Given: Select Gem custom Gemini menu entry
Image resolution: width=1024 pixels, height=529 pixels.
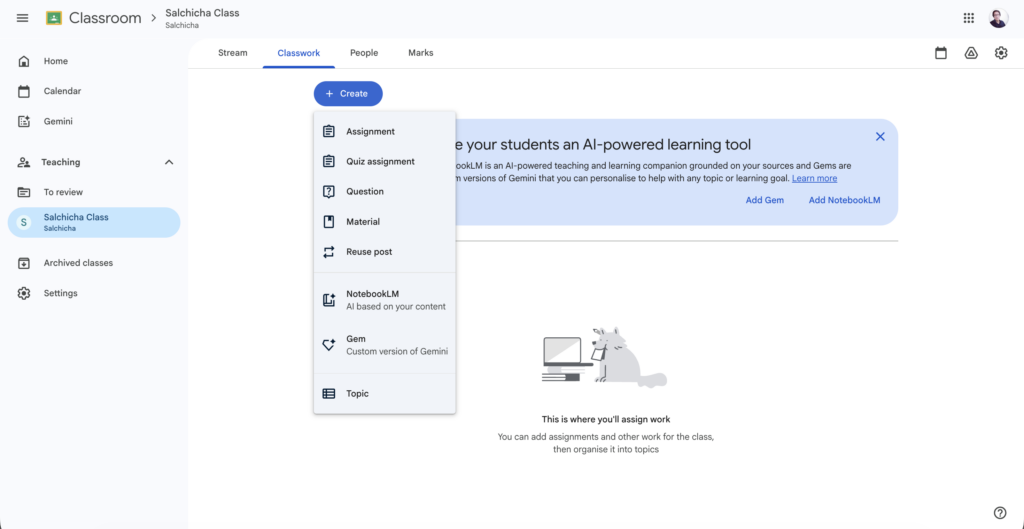Looking at the screenshot, I should (385, 345).
